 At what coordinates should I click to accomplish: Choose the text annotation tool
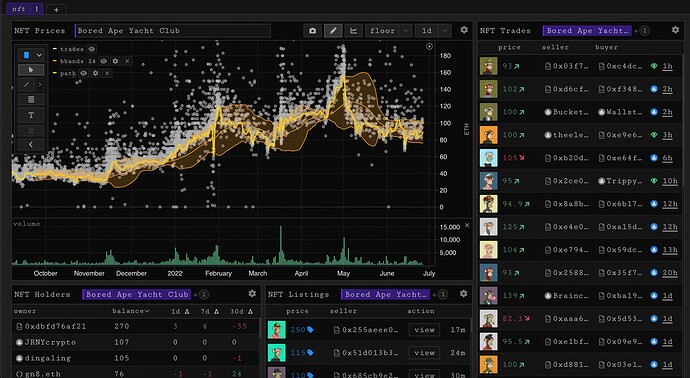pyautogui.click(x=31, y=115)
